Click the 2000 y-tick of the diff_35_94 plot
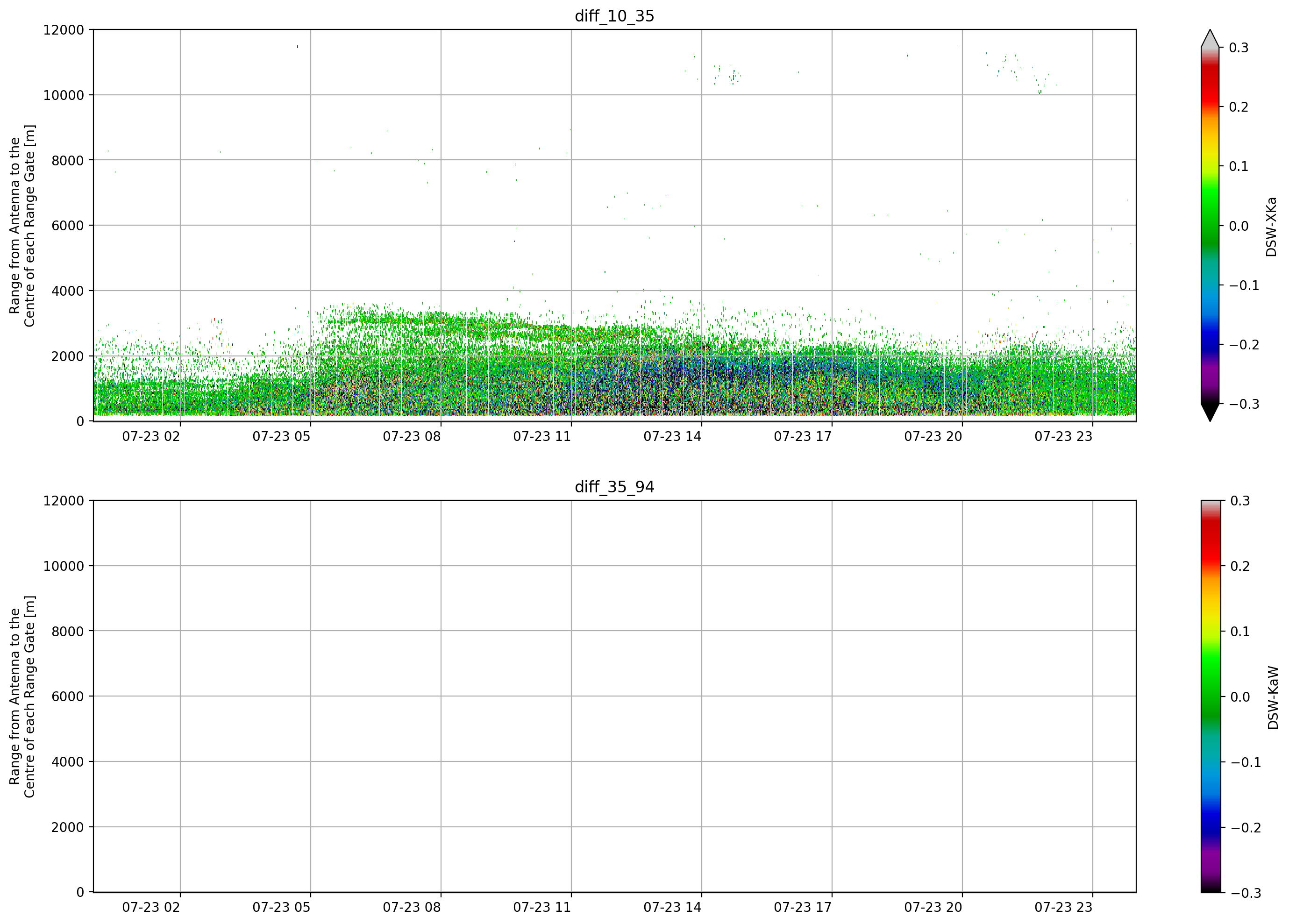 click(x=68, y=827)
